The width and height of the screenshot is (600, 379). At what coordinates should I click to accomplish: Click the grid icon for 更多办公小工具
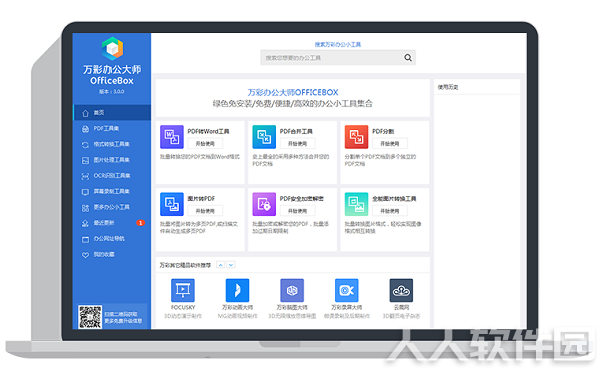point(85,208)
